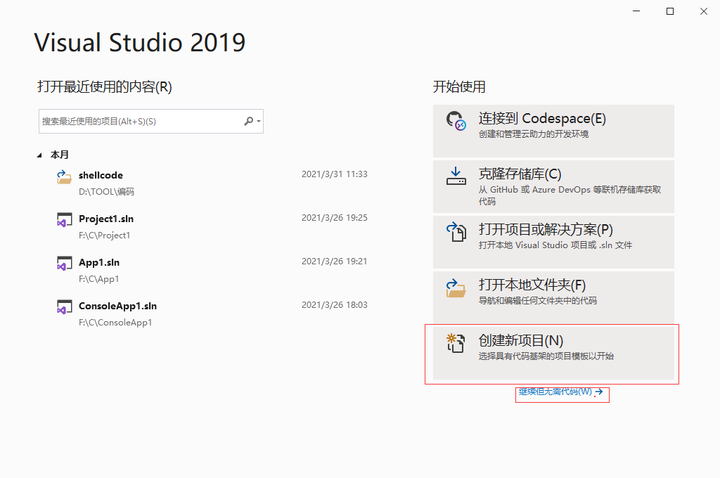Close the Visual Studio start window

point(703,11)
